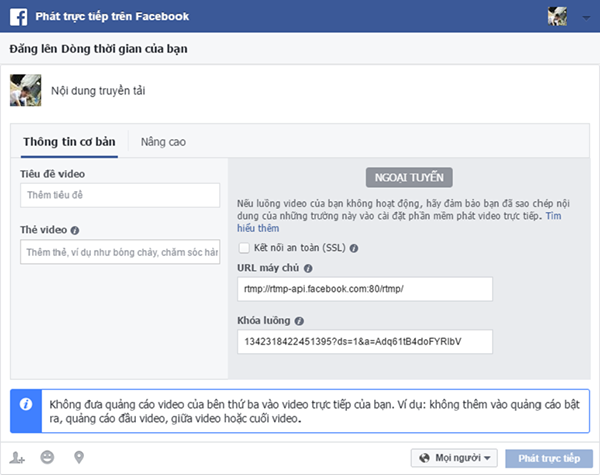Enable Kết nối an toàn (SSL) checkbox
Viewport: 600px width, 475px height.
pos(244,248)
